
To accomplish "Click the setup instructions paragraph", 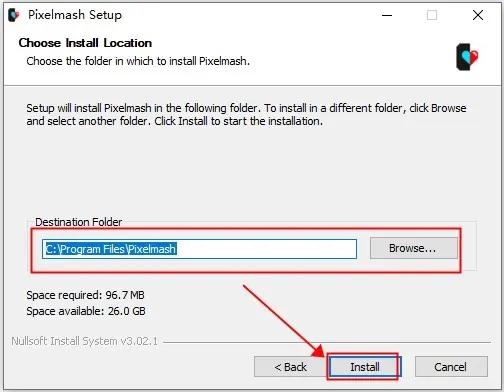I will click(x=246, y=115).
